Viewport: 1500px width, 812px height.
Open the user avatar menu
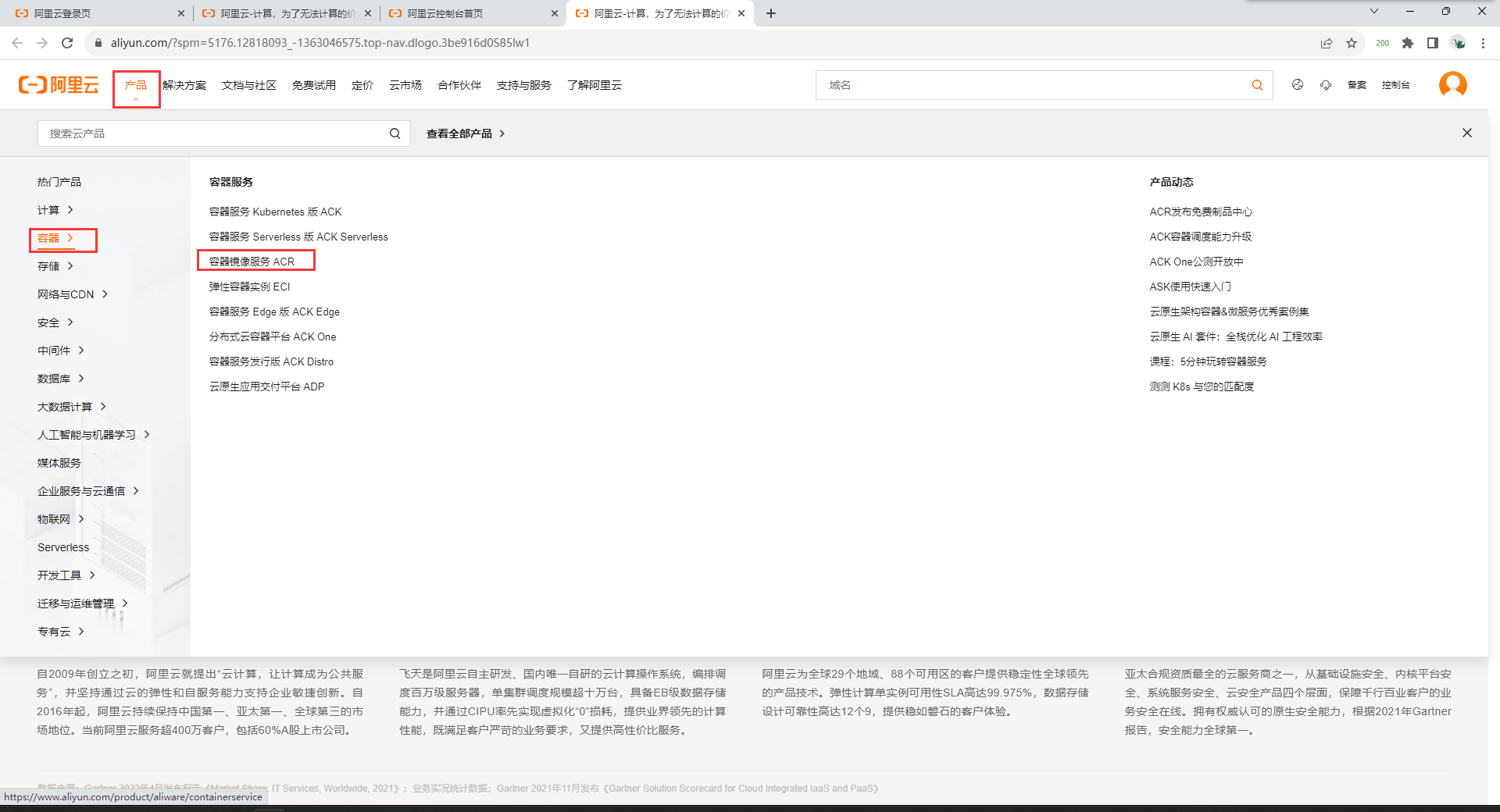(x=1453, y=84)
